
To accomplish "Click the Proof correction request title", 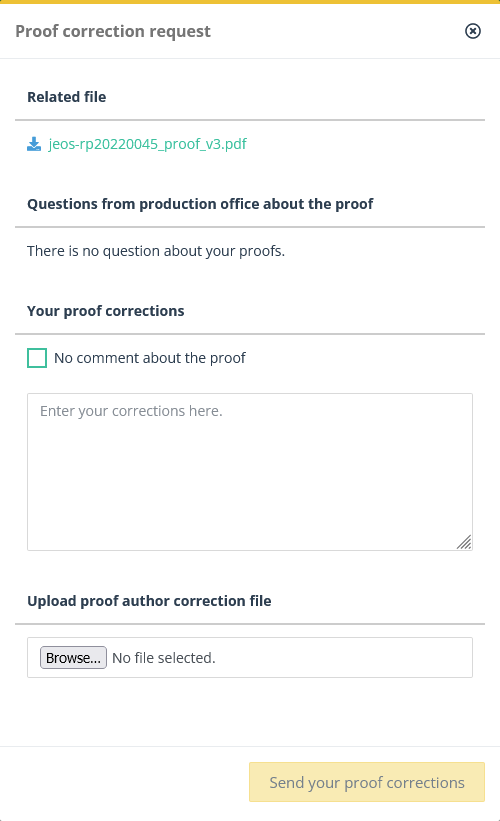I will coord(113,31).
